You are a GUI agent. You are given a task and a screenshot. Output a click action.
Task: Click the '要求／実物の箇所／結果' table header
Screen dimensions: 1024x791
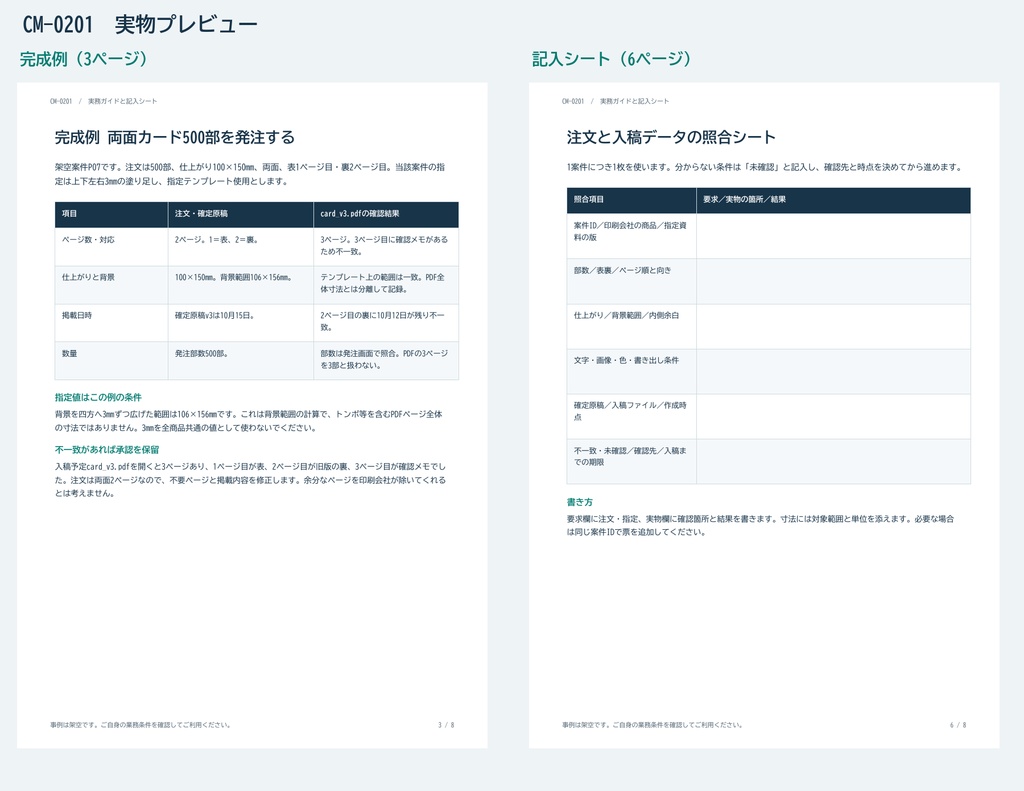[x=833, y=200]
